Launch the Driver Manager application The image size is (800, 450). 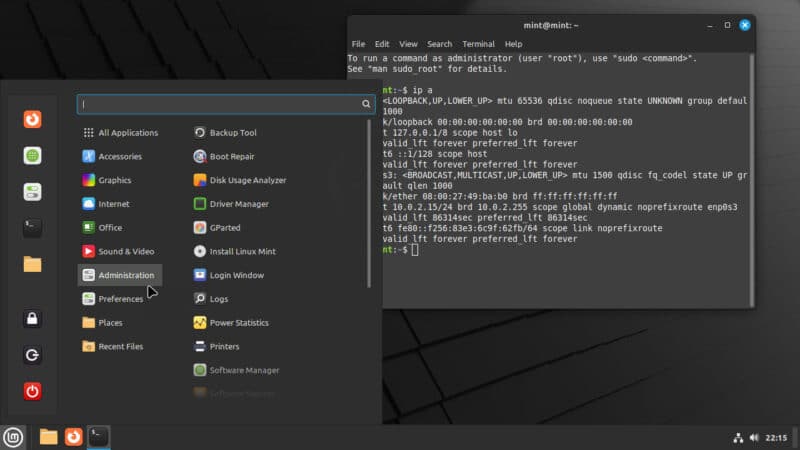point(238,204)
